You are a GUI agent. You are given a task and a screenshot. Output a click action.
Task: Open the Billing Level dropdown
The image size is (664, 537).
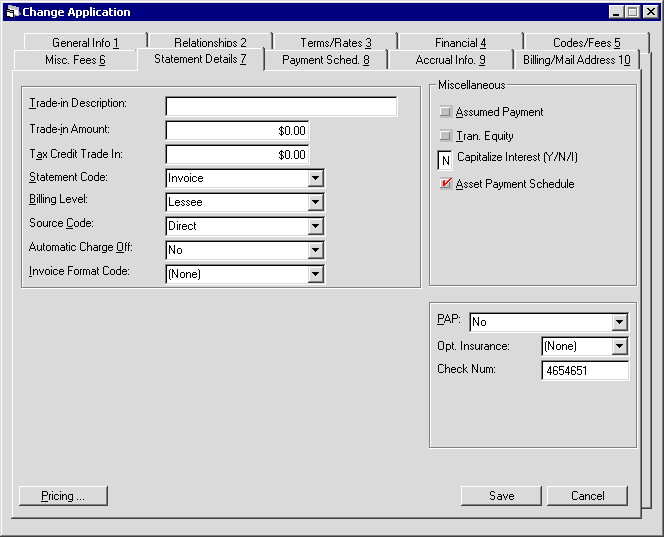click(315, 202)
